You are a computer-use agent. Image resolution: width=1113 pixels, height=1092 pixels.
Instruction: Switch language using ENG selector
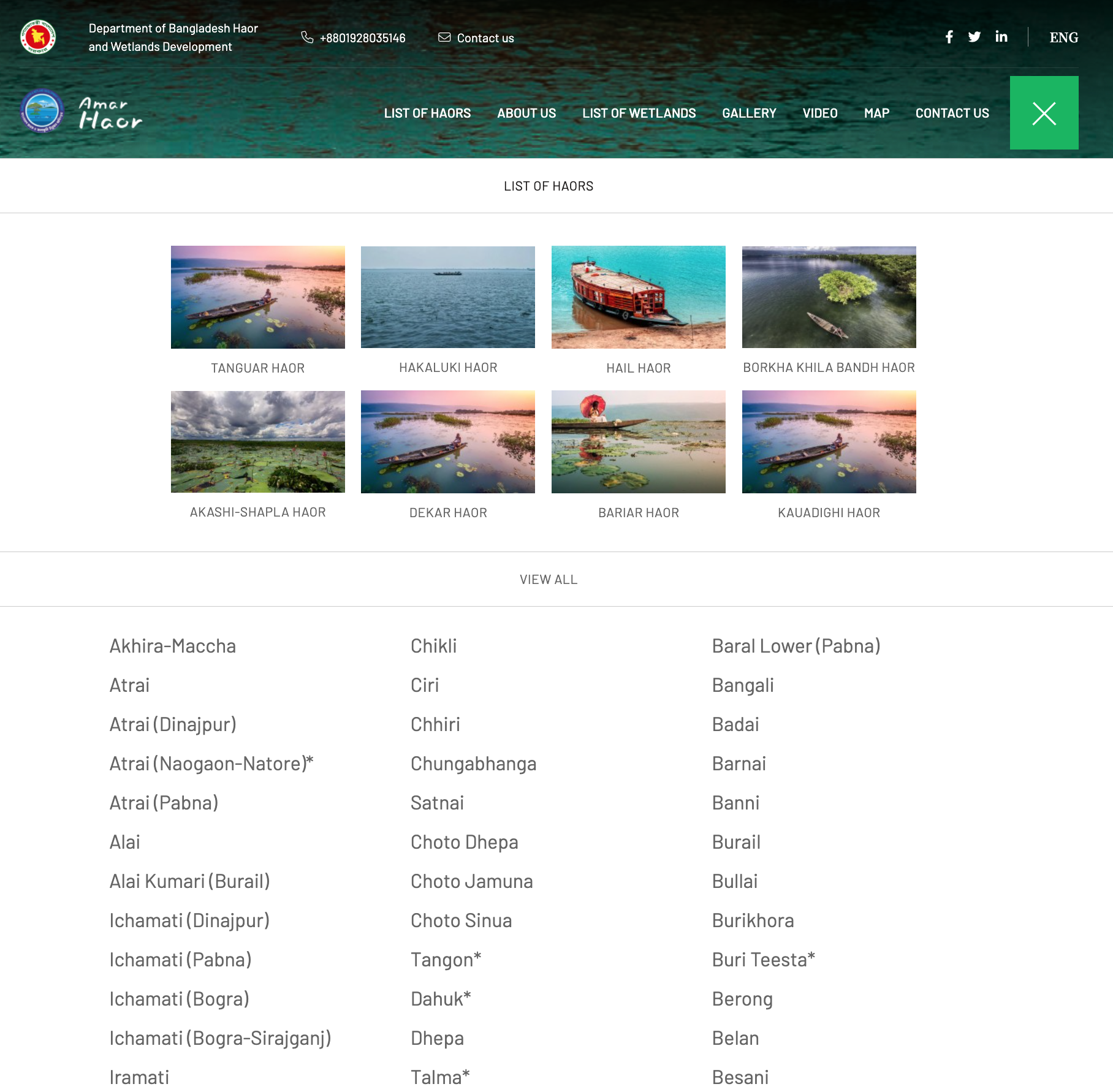(1064, 37)
